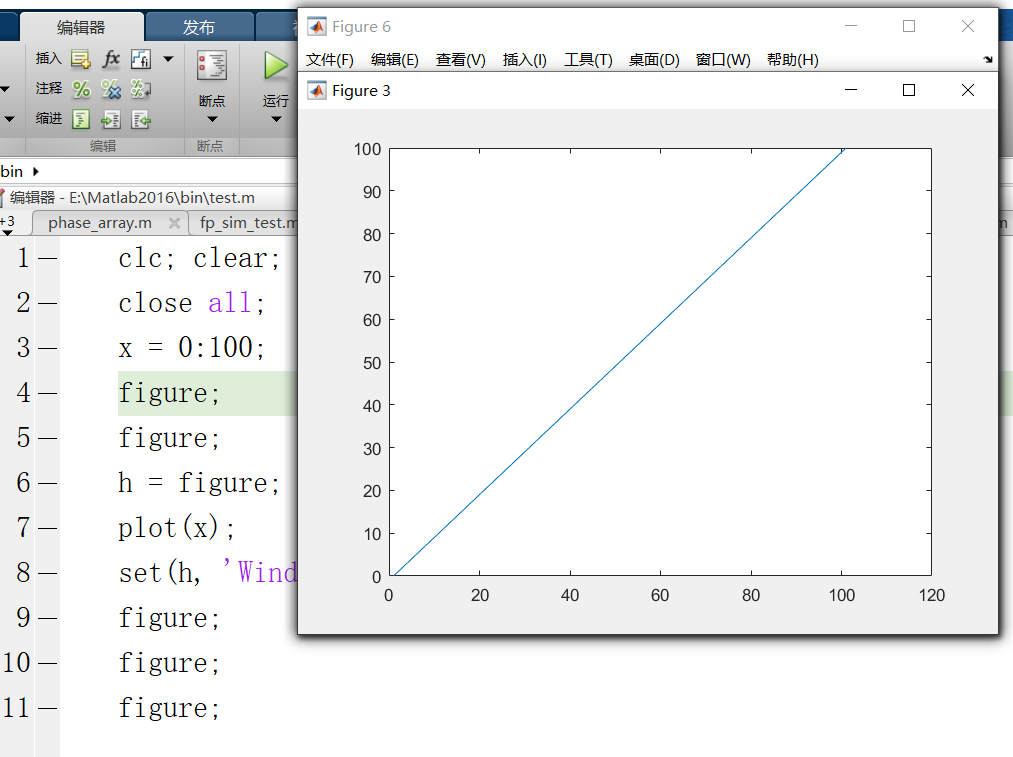Open 工具(T) menu in Figure 6
Screen dimensions: 1013x757
pos(588,60)
